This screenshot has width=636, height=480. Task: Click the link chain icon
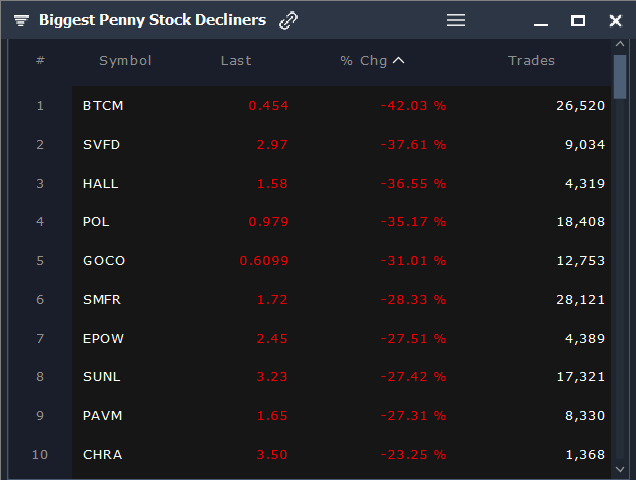pyautogui.click(x=288, y=20)
